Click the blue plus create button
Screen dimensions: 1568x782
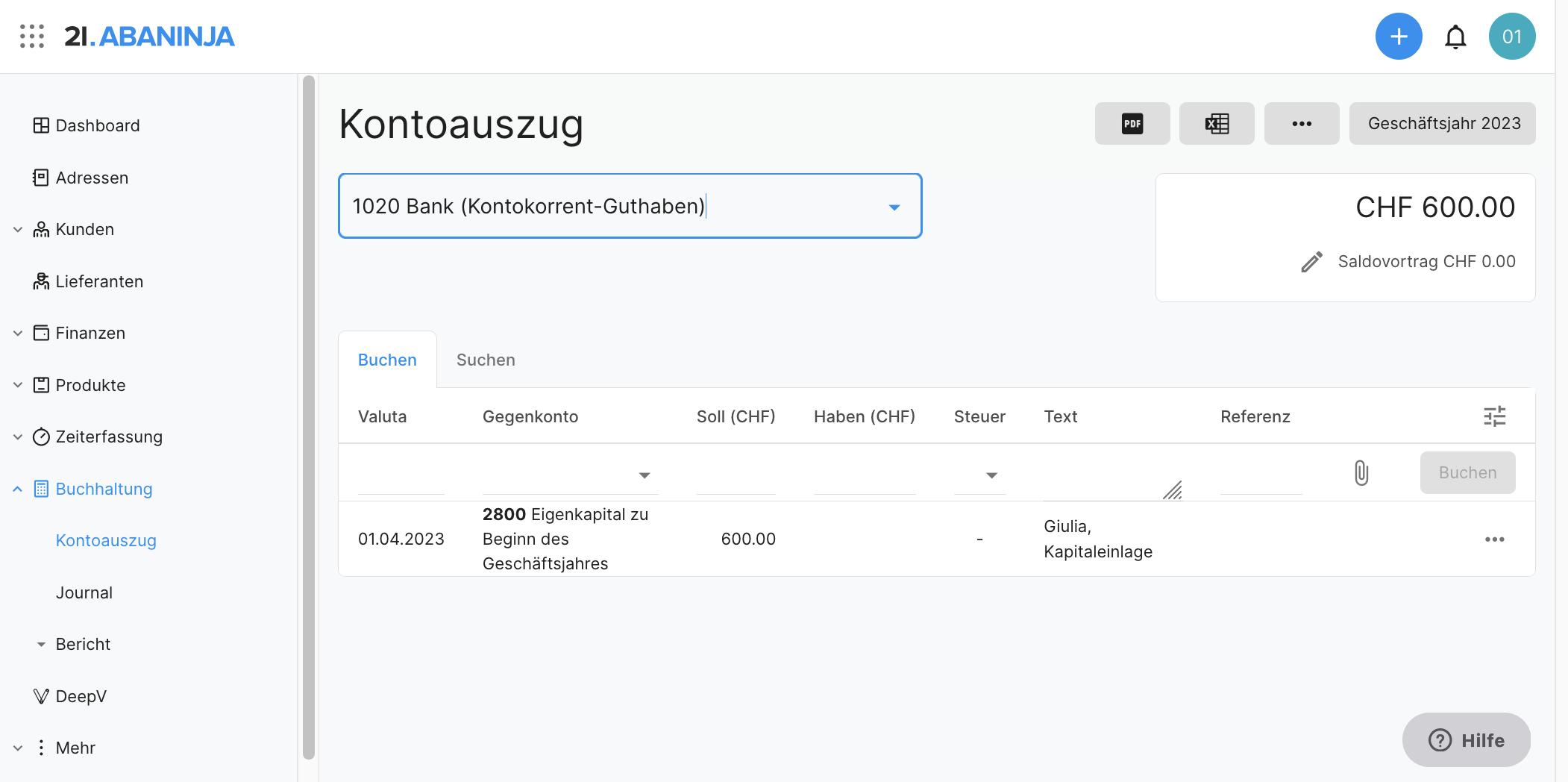pyautogui.click(x=1399, y=37)
